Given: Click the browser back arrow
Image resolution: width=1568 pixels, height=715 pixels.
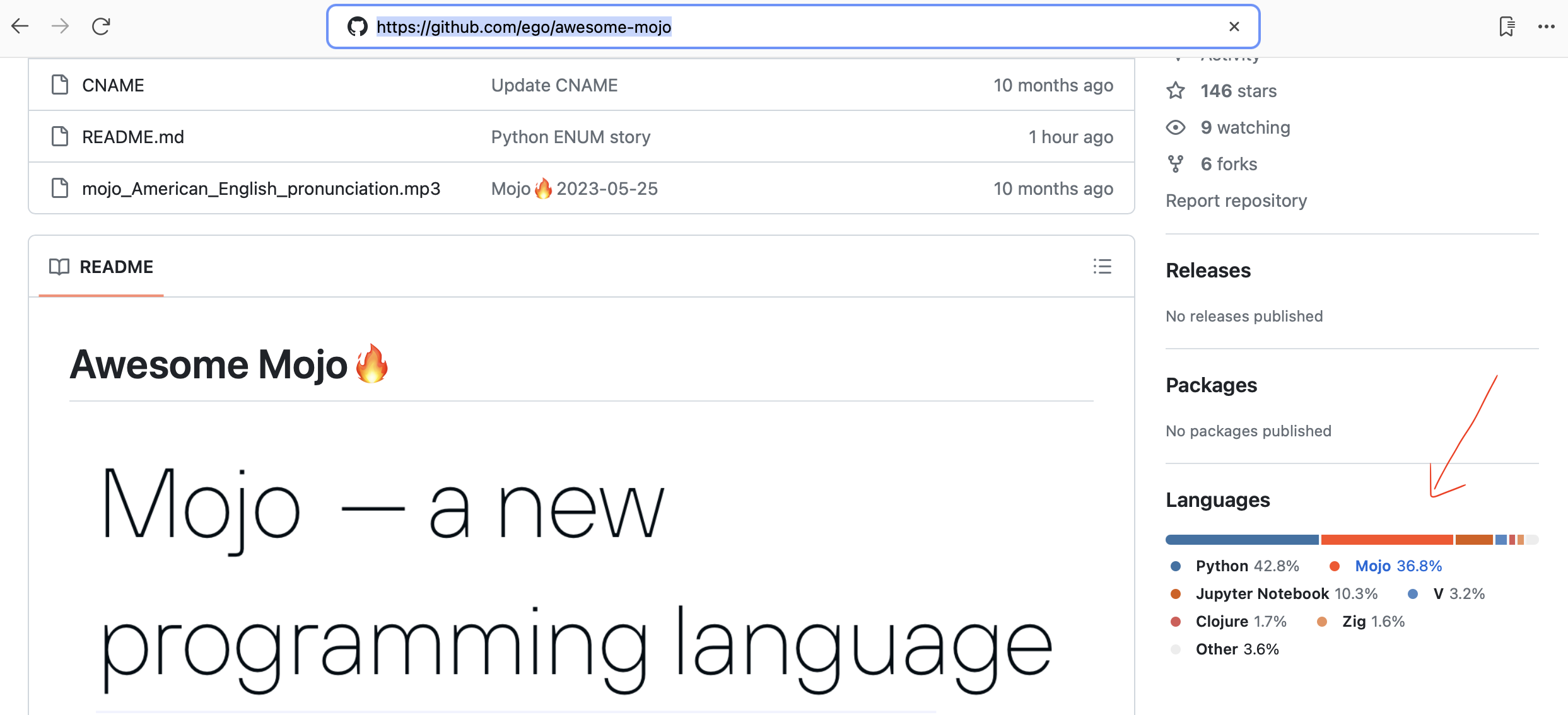Looking at the screenshot, I should pos(20,26).
